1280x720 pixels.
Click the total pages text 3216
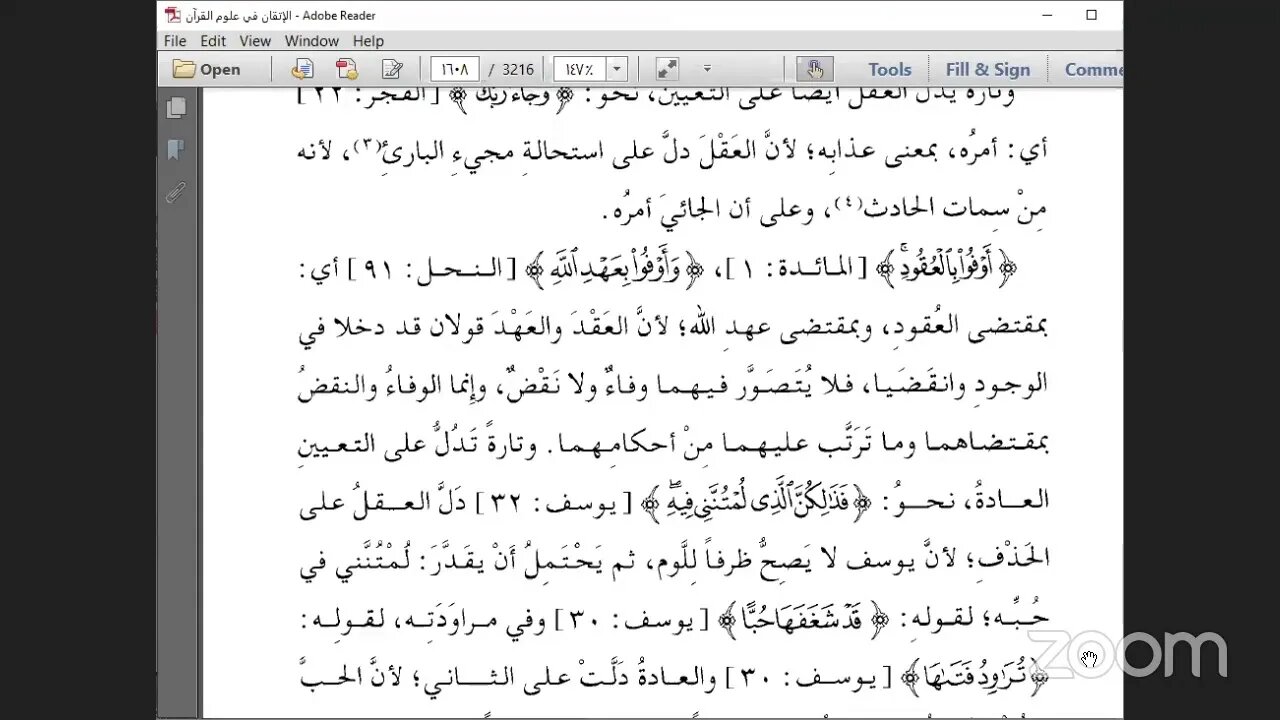[x=518, y=69]
